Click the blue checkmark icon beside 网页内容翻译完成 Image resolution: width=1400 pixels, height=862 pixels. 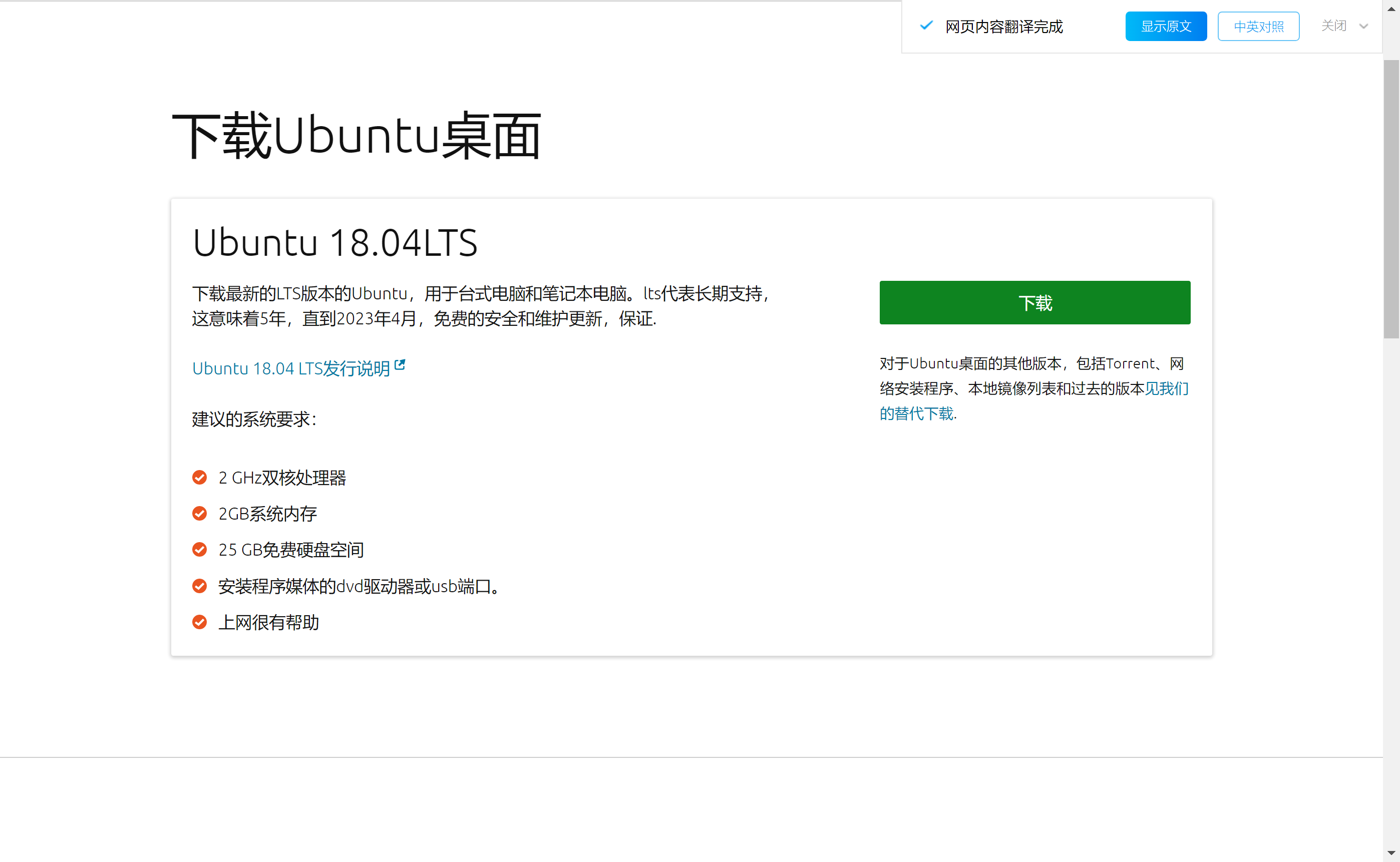pyautogui.click(x=926, y=25)
